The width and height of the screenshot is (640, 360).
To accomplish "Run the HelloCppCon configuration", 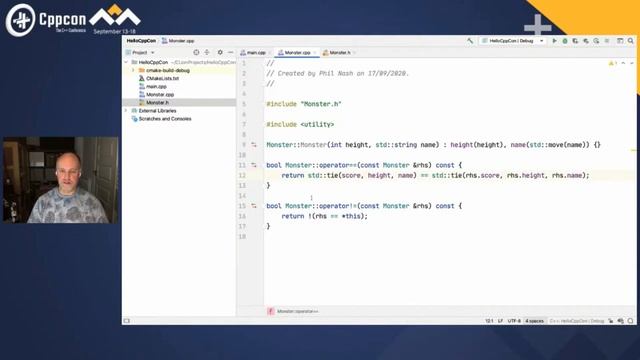I will tap(554, 41).
